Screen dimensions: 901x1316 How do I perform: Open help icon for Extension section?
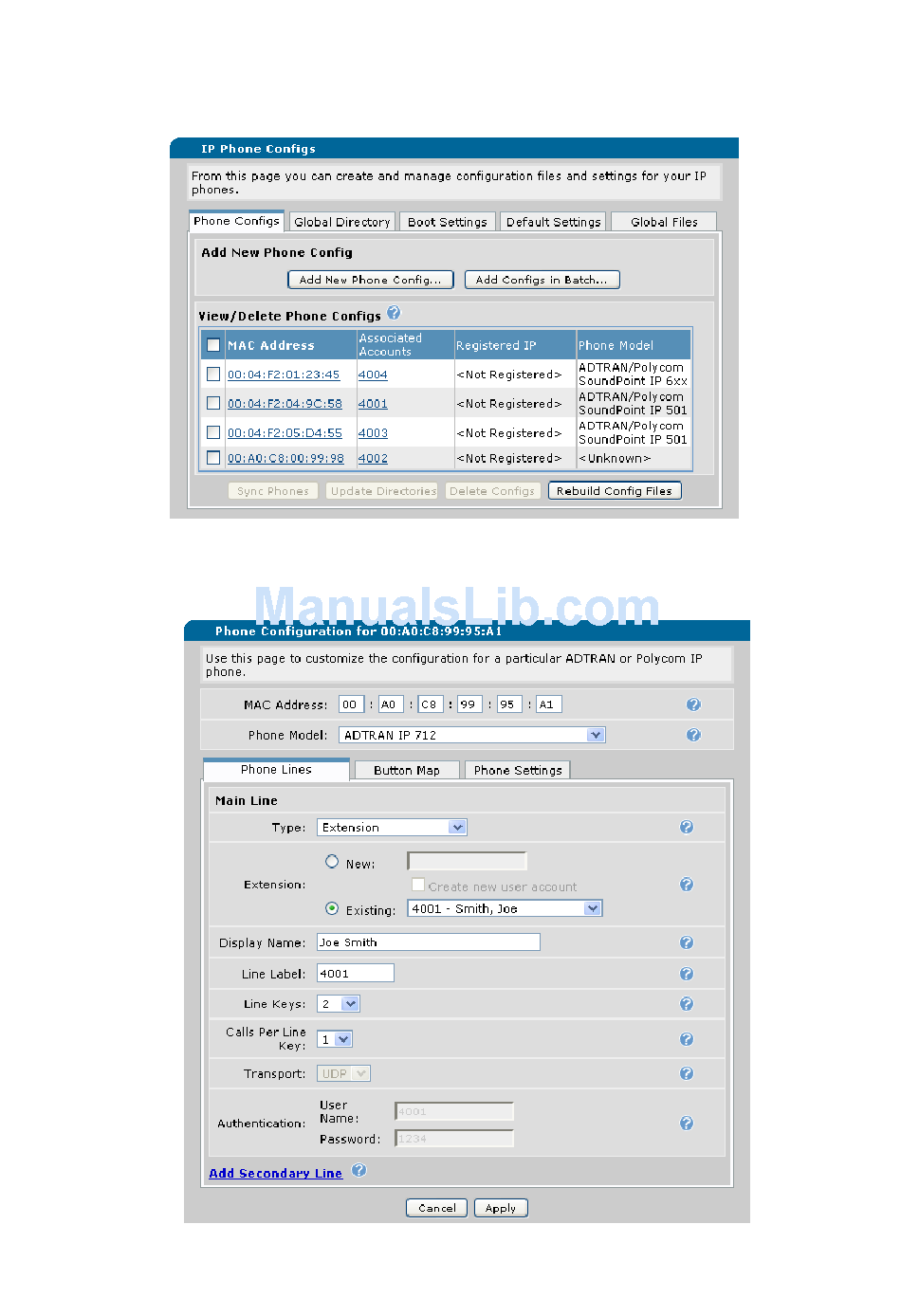point(687,885)
